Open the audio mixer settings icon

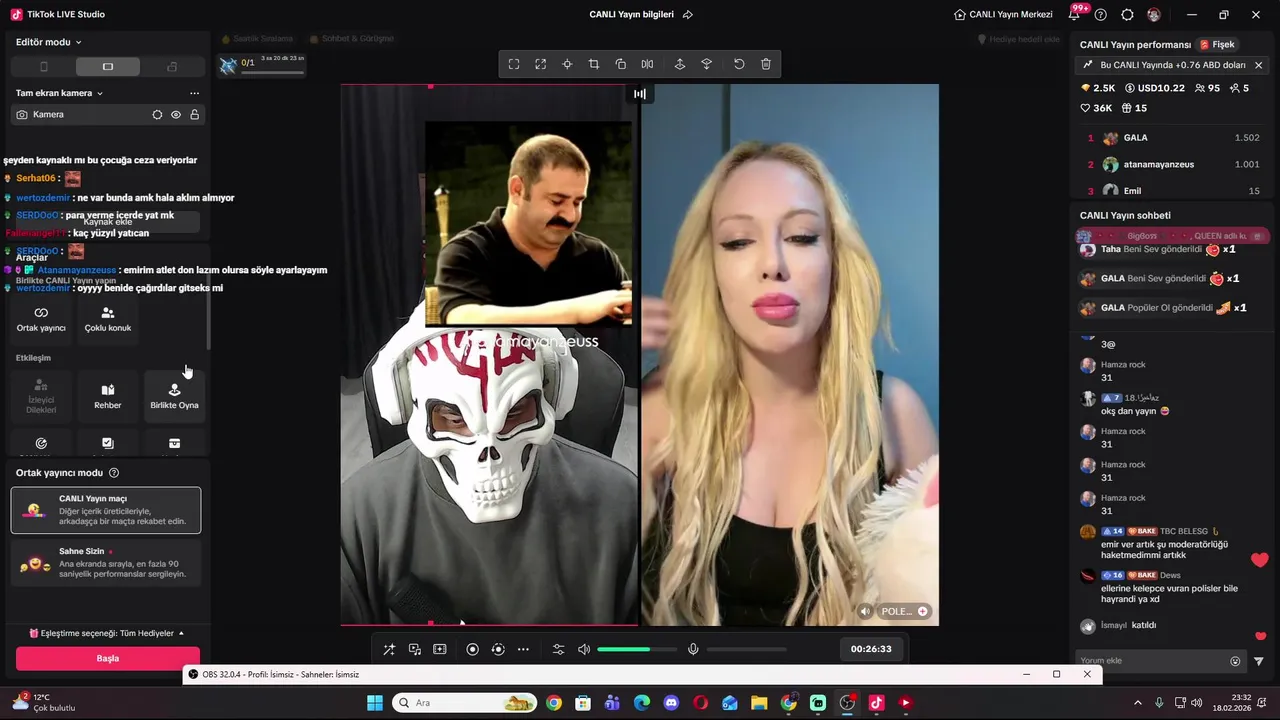tap(559, 649)
